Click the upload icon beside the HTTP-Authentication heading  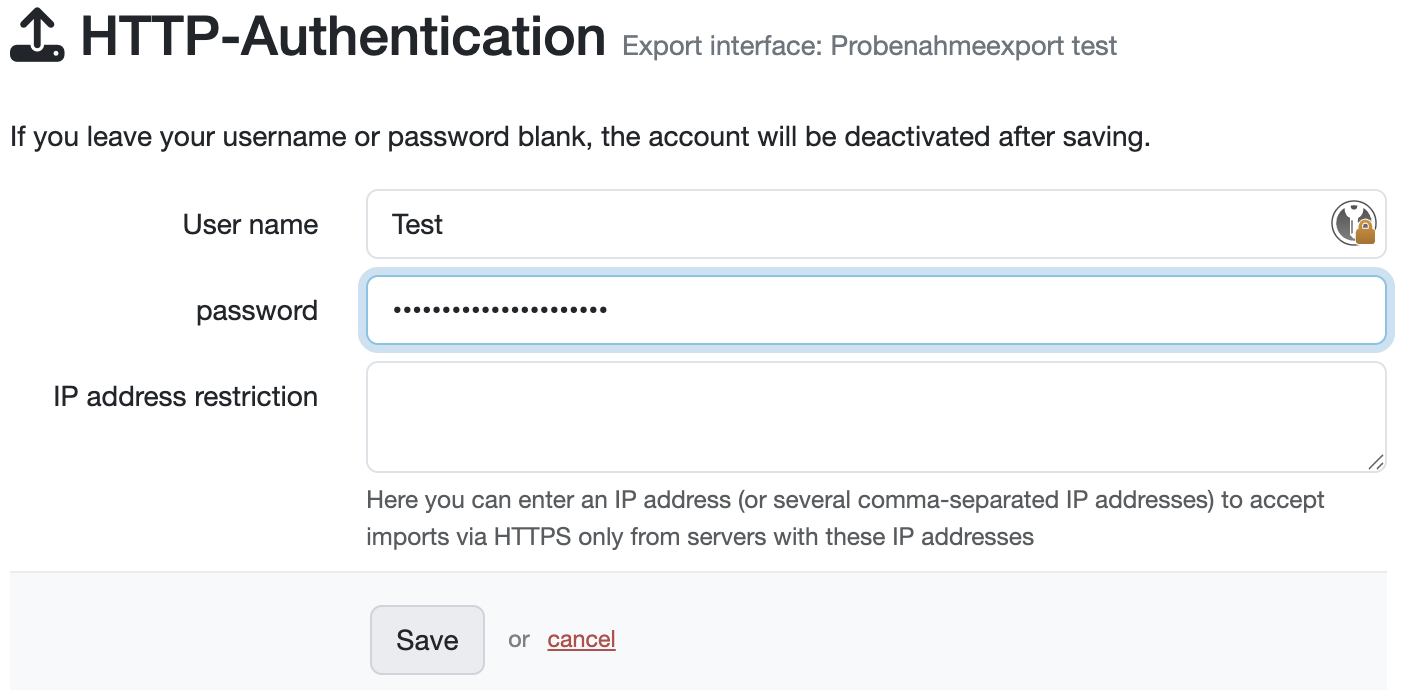click(37, 38)
